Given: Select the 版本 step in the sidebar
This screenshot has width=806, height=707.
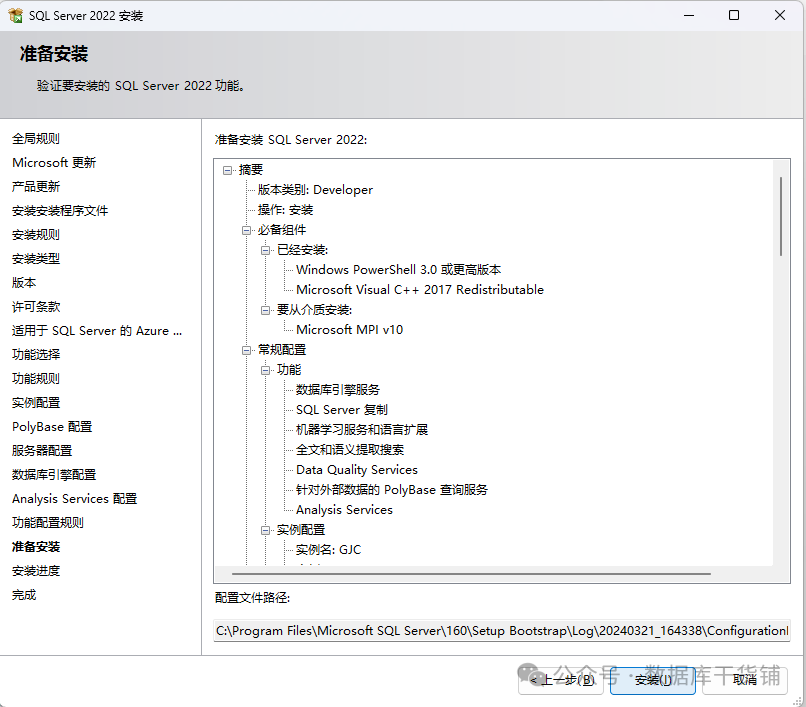Looking at the screenshot, I should click(24, 283).
